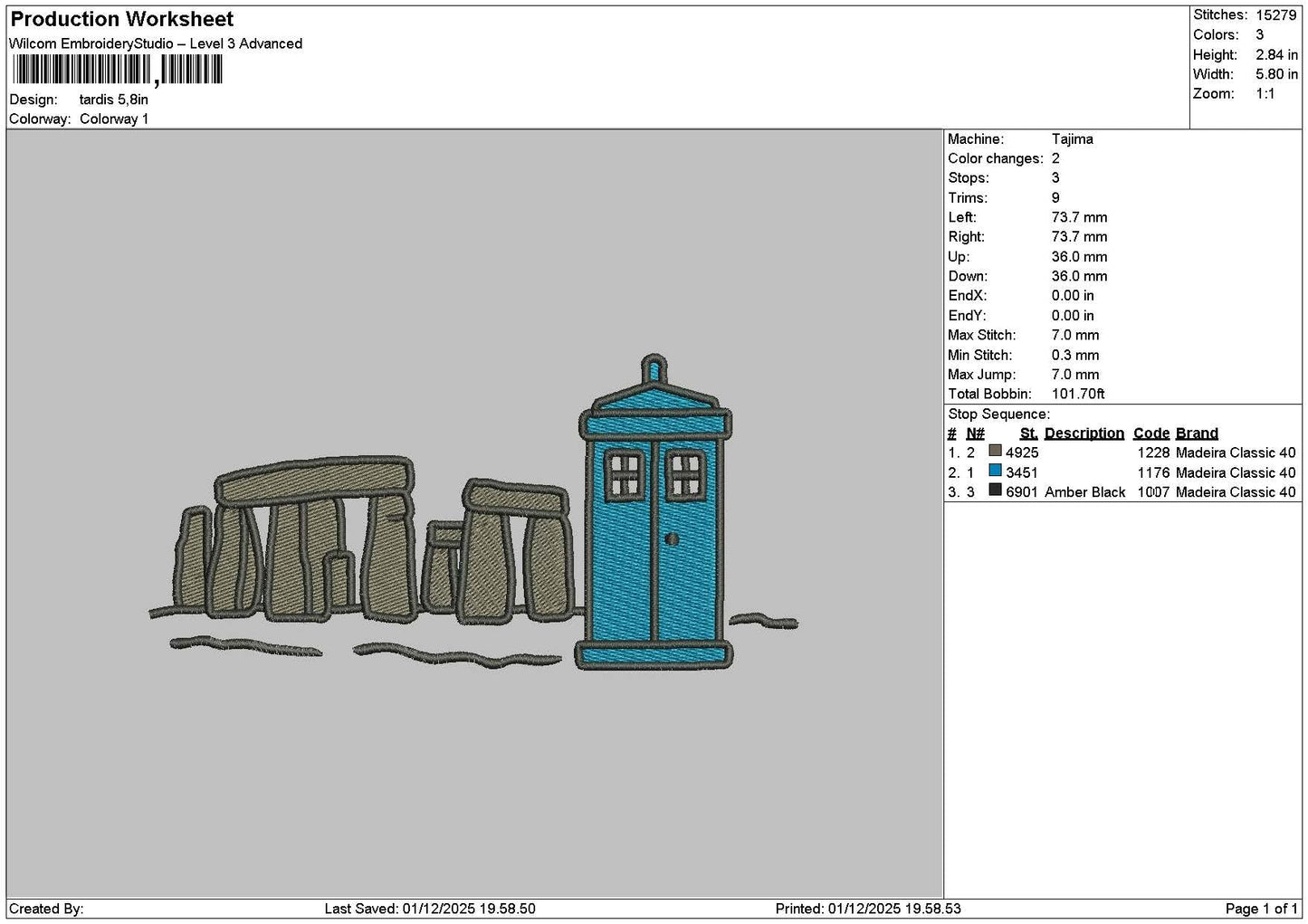This screenshot has height=924, width=1308.
Task: Click the Colorway 1 label
Action: pos(114,119)
